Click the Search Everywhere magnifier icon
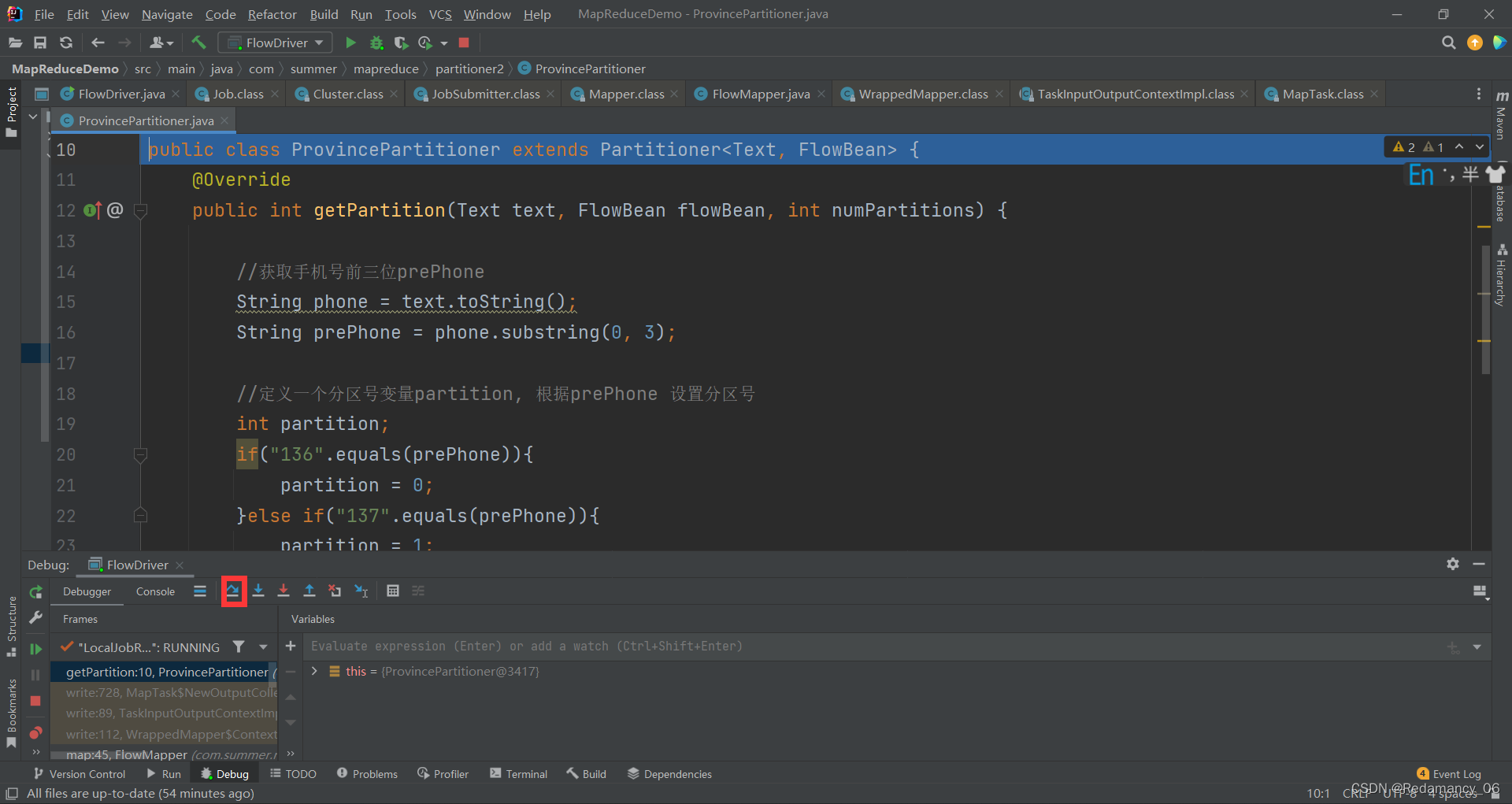This screenshot has width=1512, height=804. coord(1448,43)
